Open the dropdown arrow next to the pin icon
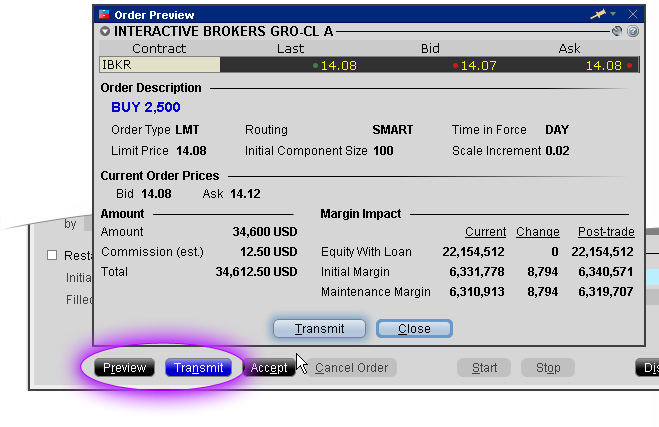Viewport: 659px width, 427px height. tap(613, 14)
